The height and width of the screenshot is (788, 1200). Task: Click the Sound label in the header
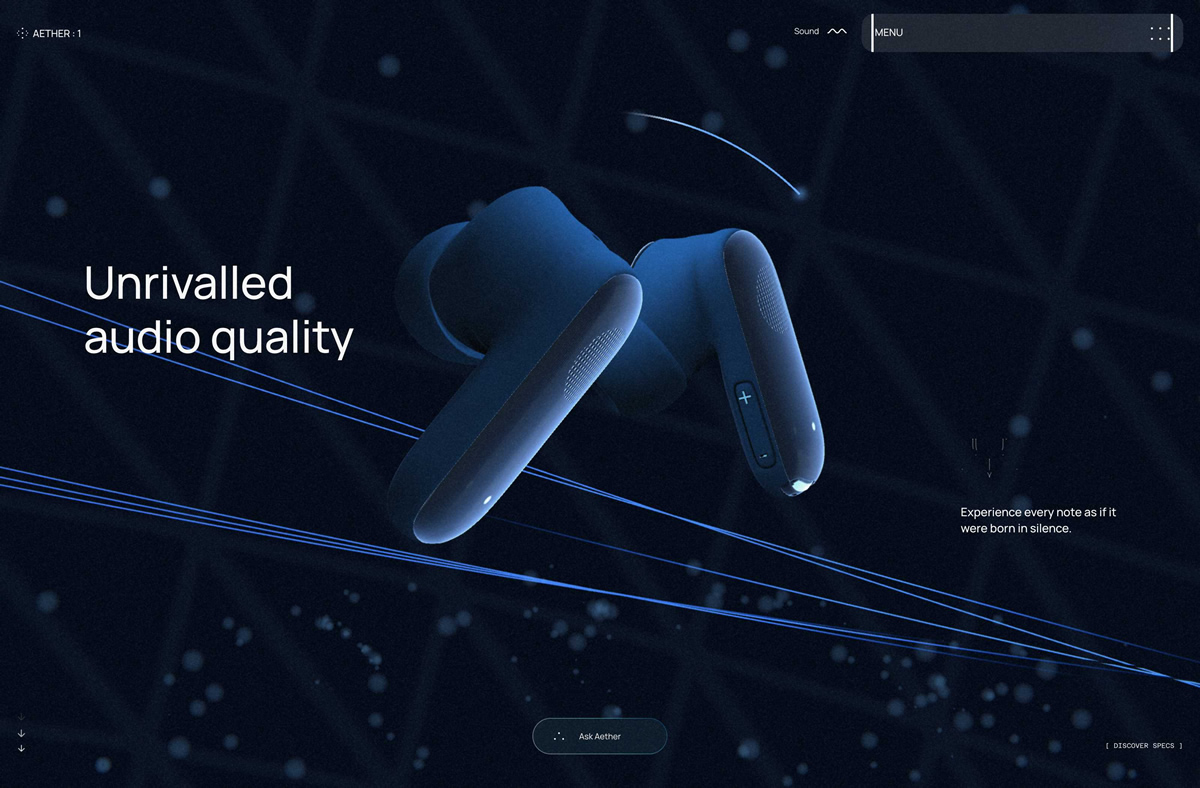(x=806, y=32)
